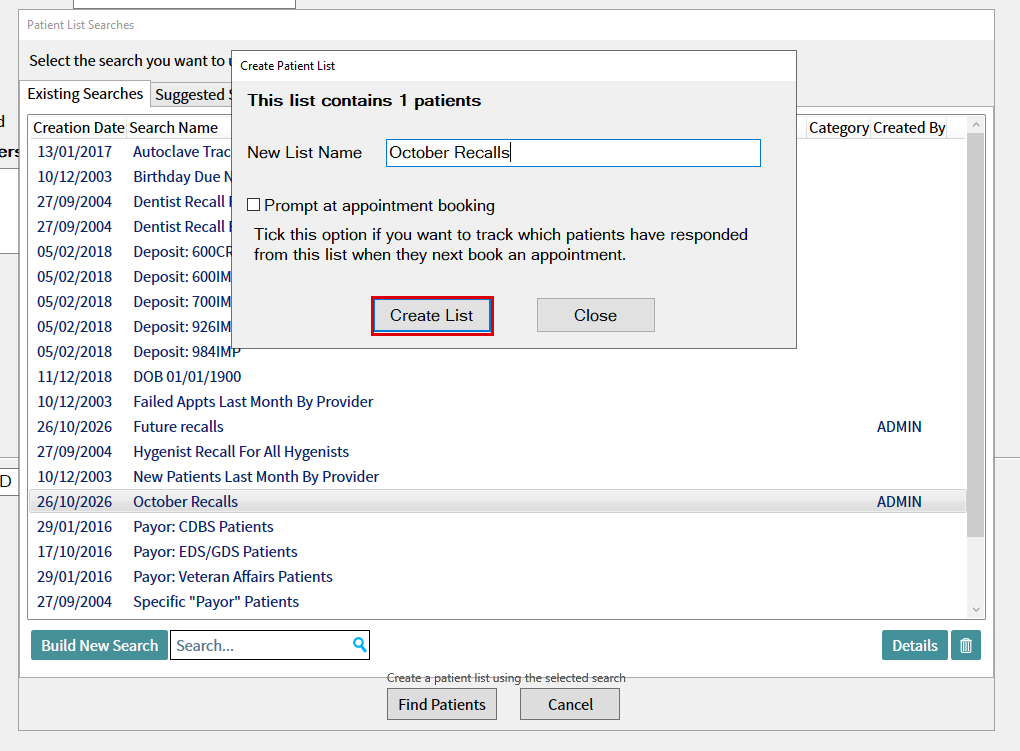Switch to the Suggested tab
The image size is (1020, 751).
coord(191,95)
